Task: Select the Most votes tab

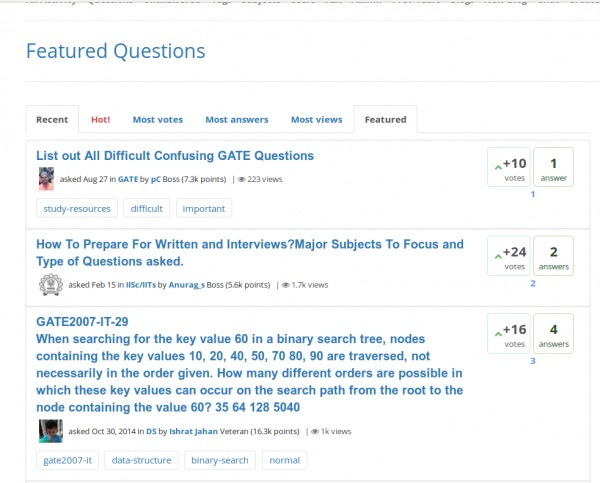Action: coord(157,119)
